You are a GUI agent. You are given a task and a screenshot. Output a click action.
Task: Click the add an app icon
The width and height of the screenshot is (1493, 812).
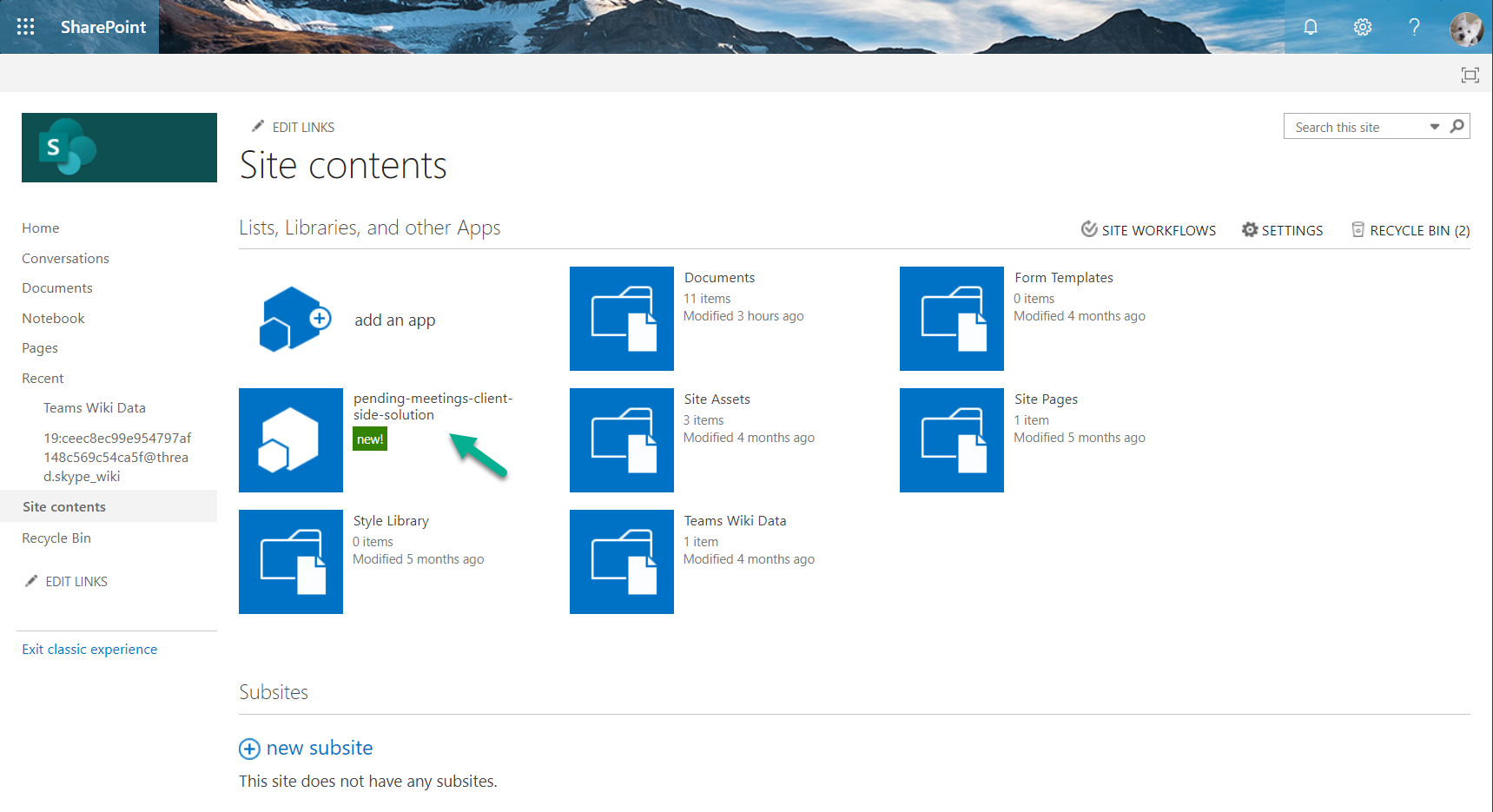(294, 319)
